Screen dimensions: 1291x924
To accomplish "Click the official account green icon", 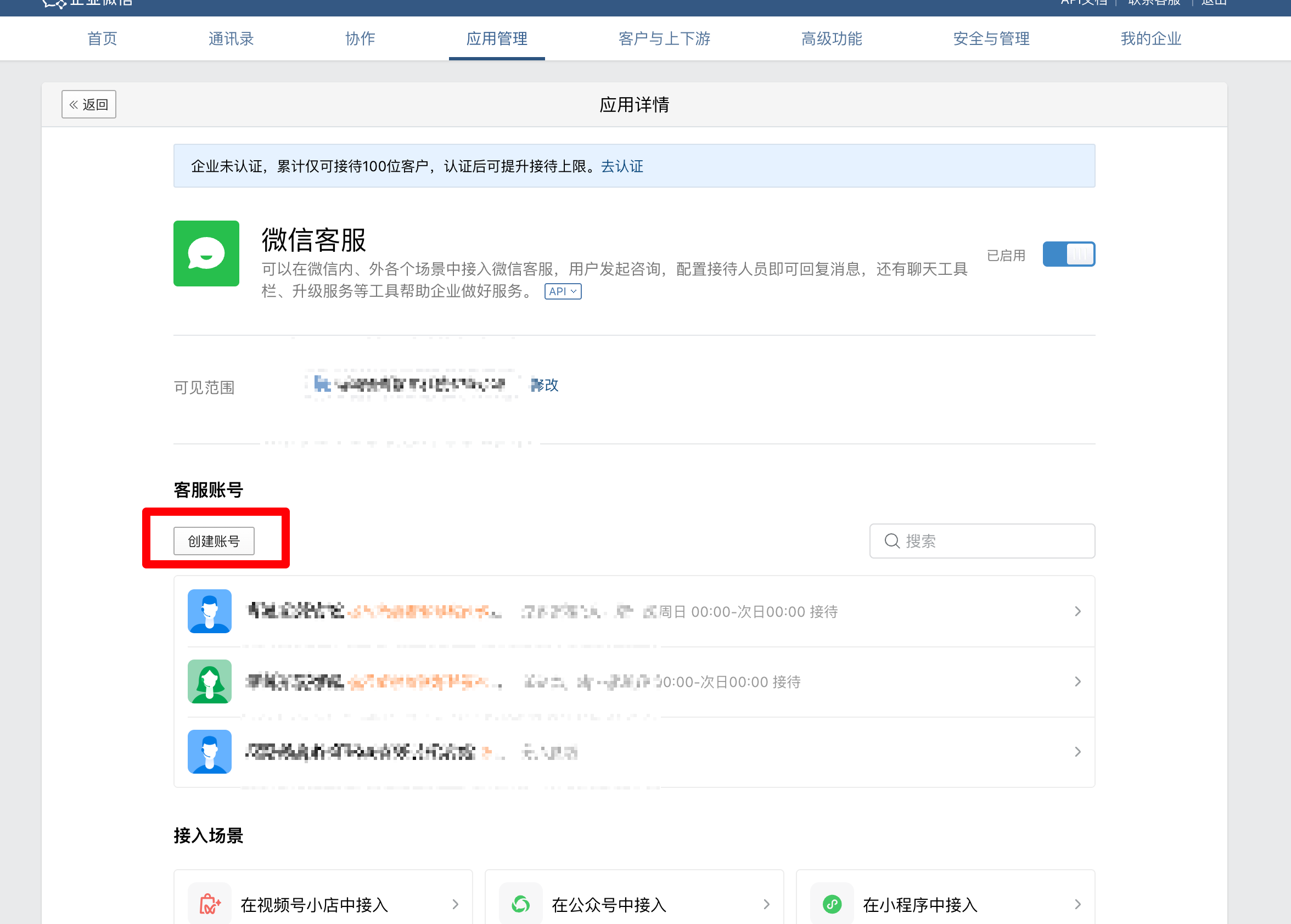I will (x=521, y=904).
